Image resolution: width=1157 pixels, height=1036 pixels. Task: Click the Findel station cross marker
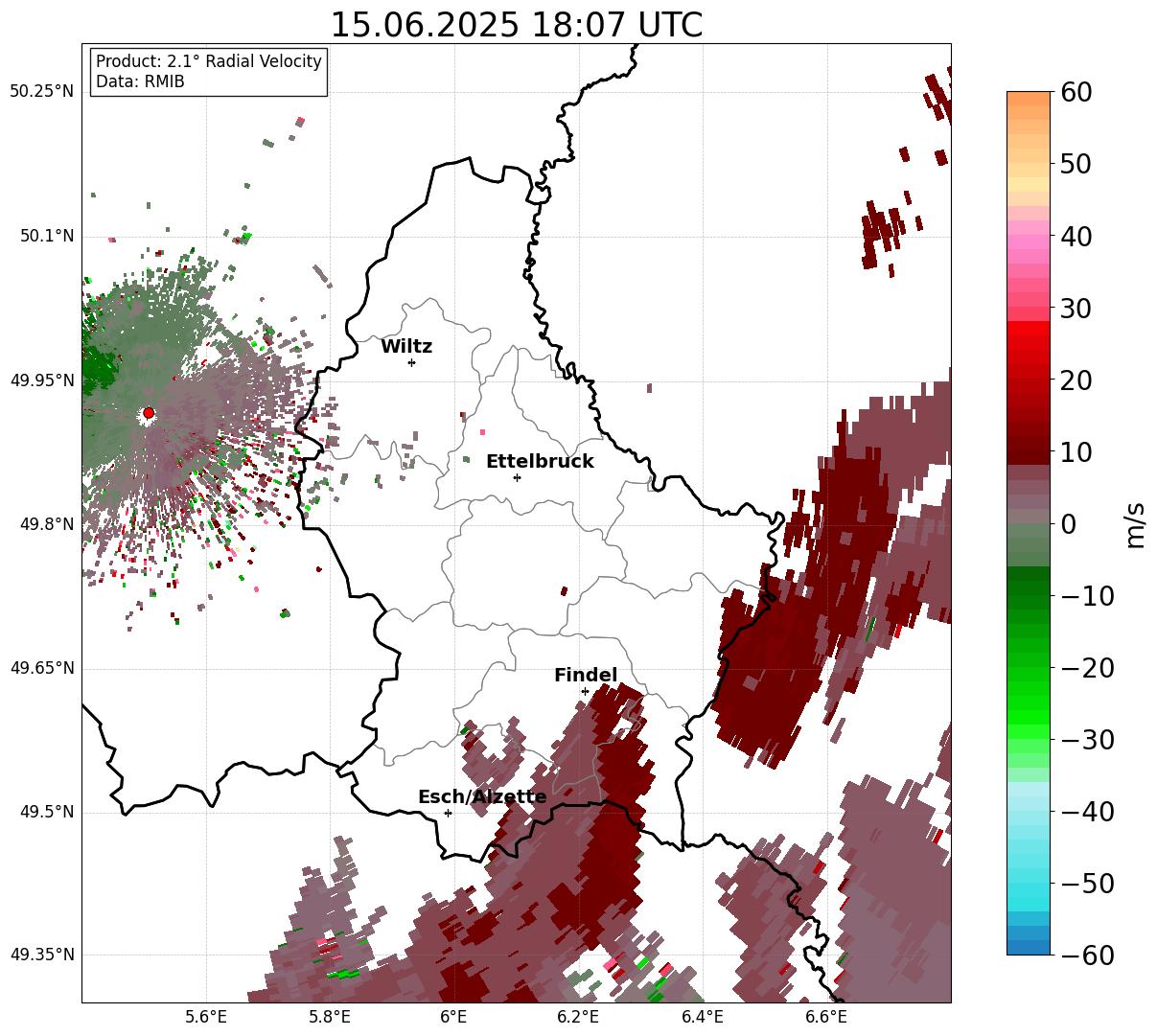coord(585,691)
